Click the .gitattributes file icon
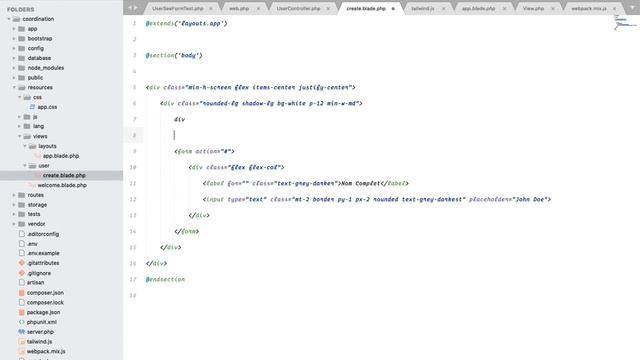This screenshot has height=360, width=640. coord(22,263)
